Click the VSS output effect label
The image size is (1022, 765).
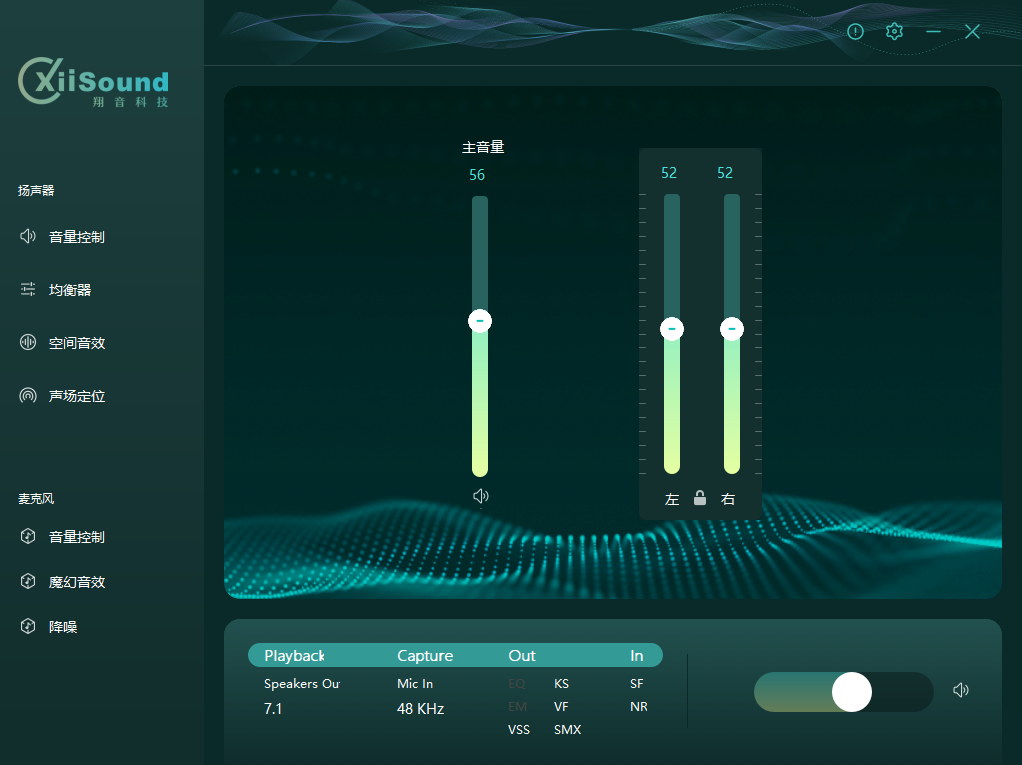pos(519,730)
